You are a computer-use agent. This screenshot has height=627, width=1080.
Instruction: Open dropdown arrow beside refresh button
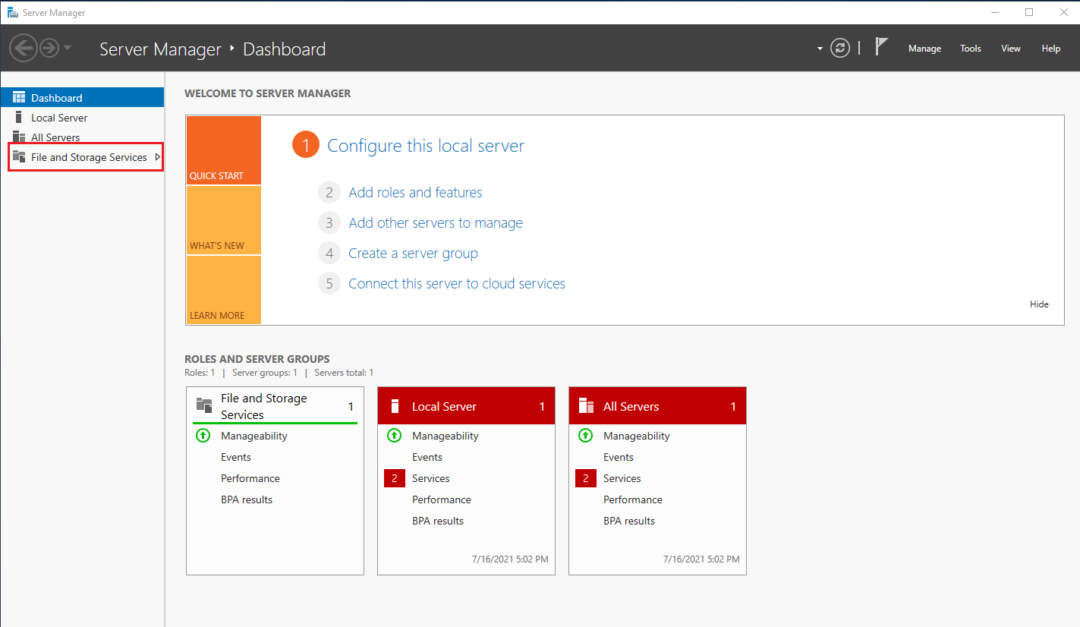coord(820,48)
